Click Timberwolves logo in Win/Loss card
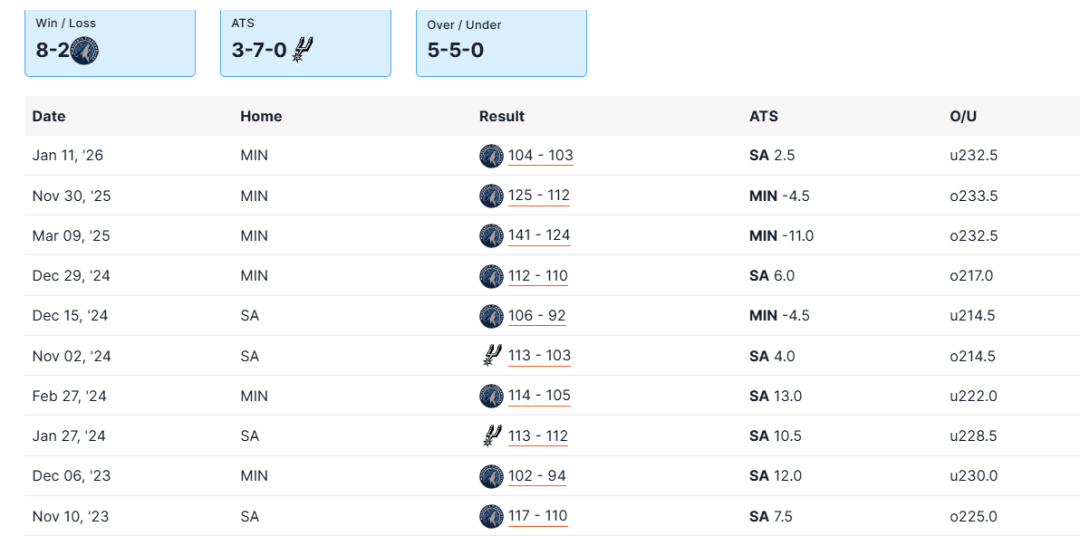The height and width of the screenshot is (536, 1080). point(85,50)
